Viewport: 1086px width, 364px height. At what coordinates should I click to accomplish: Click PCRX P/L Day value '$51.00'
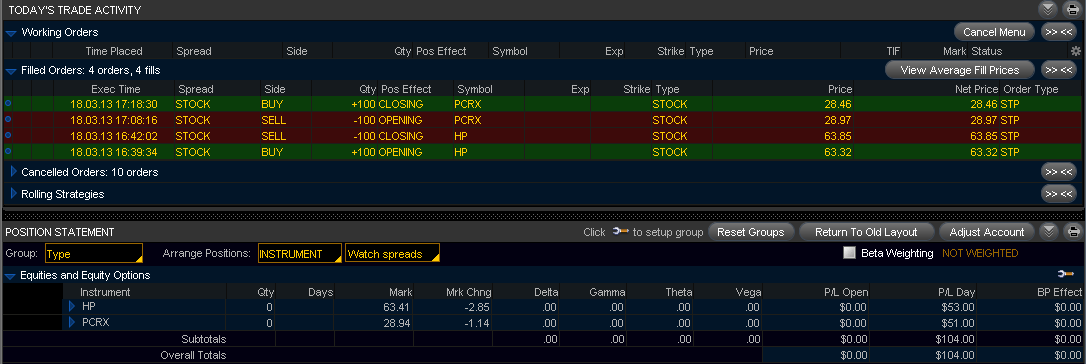[x=958, y=323]
